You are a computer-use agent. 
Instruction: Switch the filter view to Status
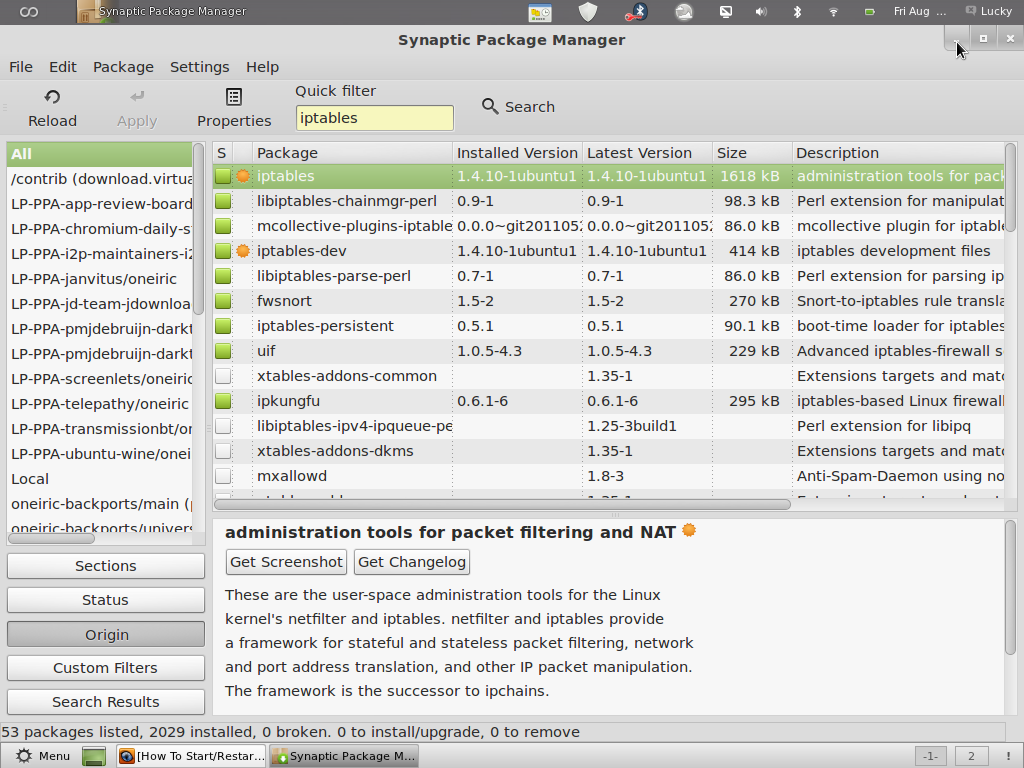[106, 600]
